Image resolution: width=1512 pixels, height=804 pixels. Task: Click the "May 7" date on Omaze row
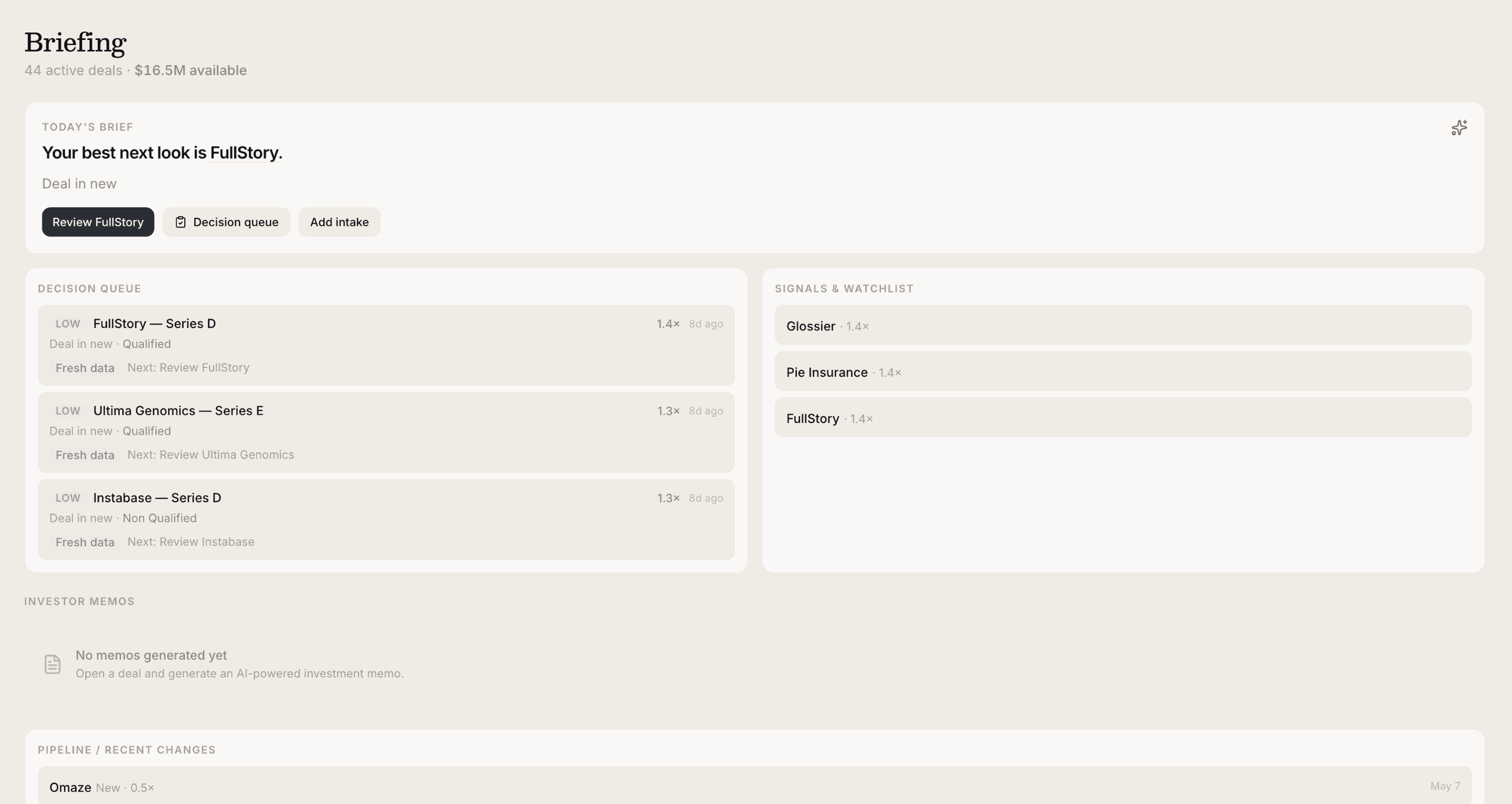tap(1445, 786)
